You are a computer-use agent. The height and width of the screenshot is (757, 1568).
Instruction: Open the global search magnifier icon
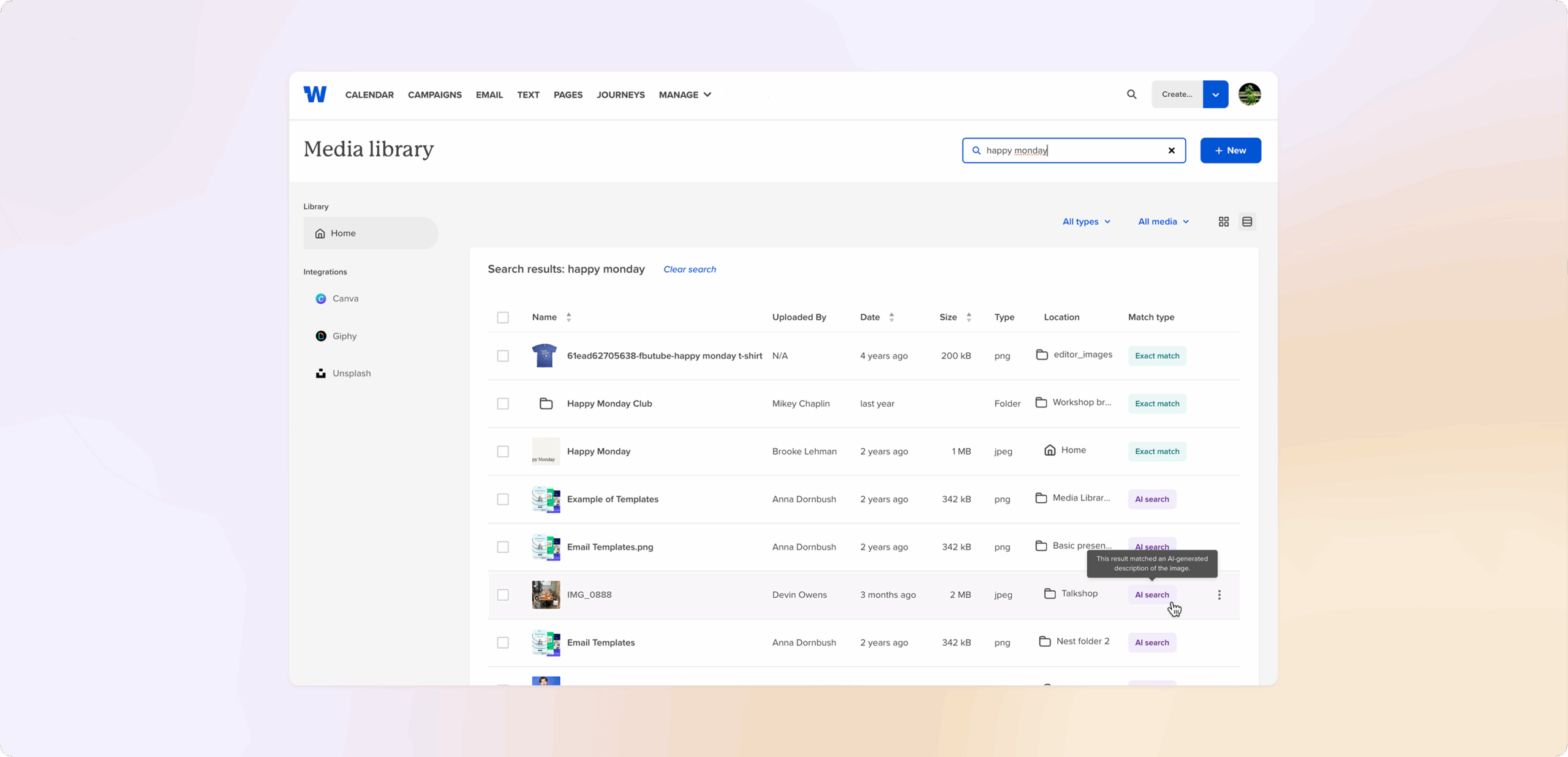pos(1131,94)
